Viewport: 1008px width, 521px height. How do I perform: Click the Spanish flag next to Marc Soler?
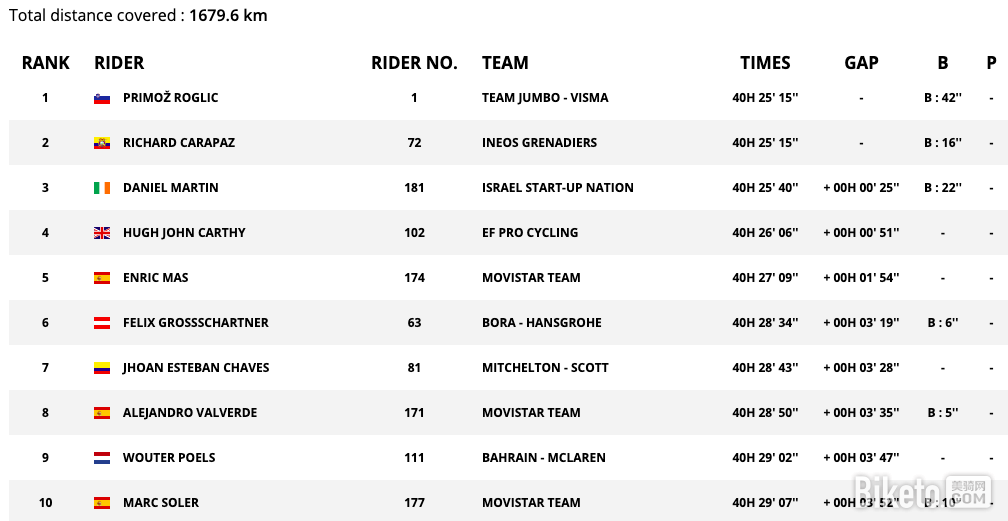click(x=102, y=503)
